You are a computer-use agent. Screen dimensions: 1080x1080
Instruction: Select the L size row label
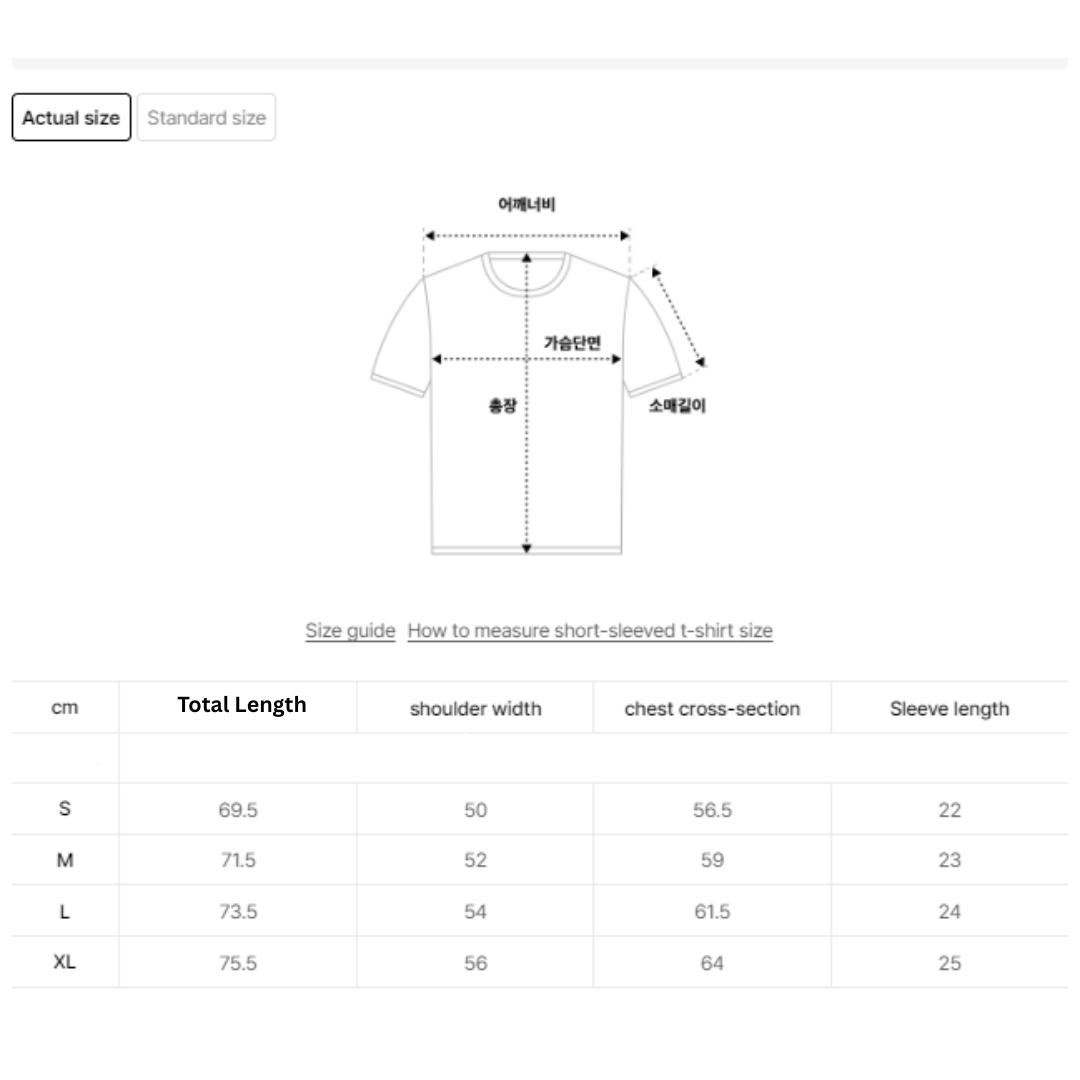(x=65, y=911)
